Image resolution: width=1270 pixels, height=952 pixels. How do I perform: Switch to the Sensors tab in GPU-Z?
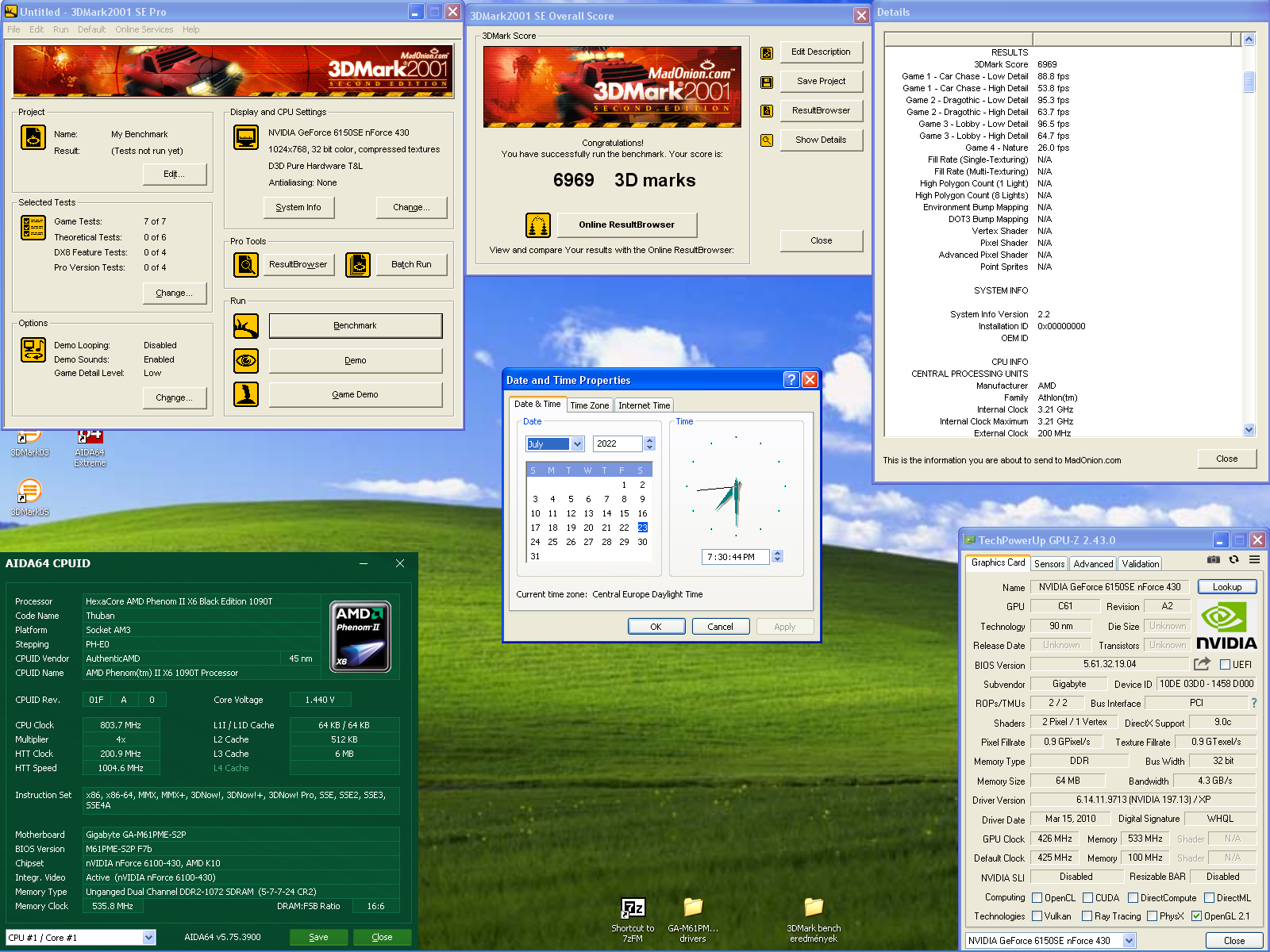(1049, 564)
